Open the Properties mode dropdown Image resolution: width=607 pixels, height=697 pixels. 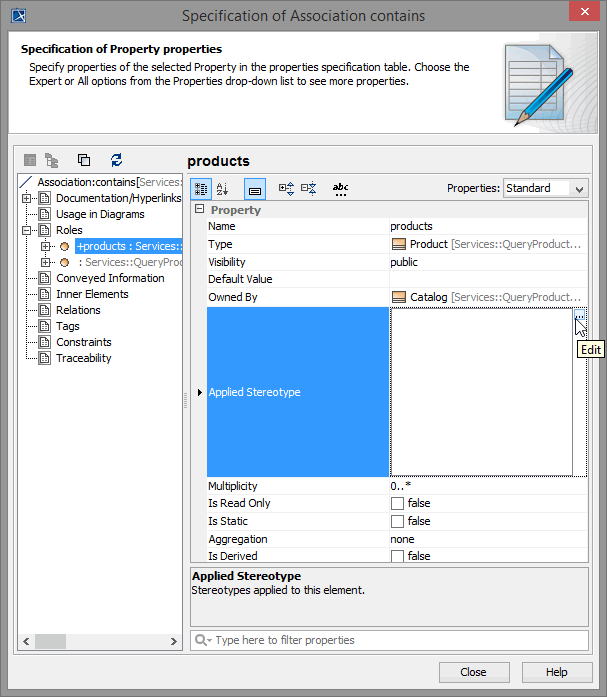click(544, 188)
